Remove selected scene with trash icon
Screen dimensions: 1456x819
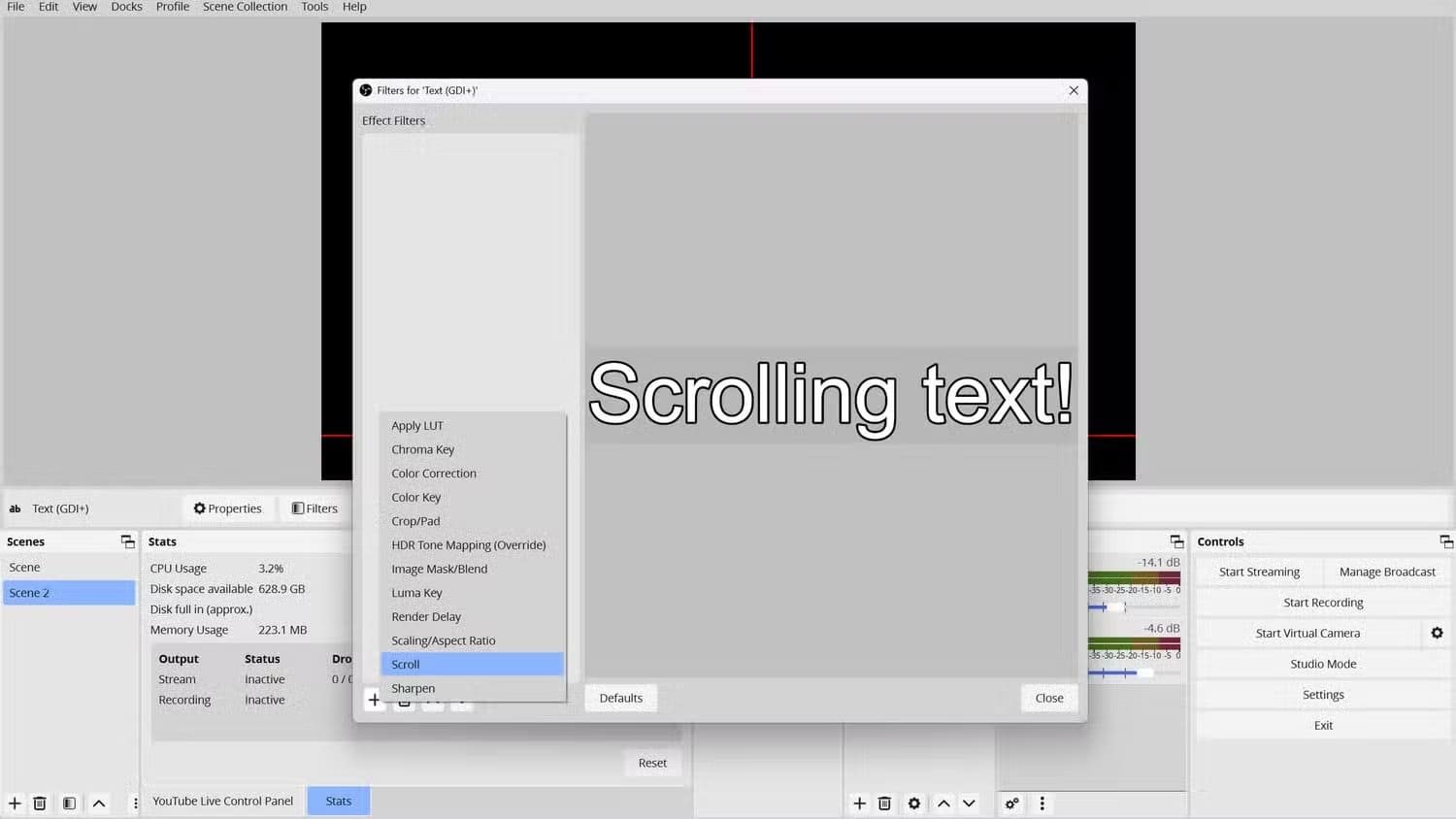(40, 803)
